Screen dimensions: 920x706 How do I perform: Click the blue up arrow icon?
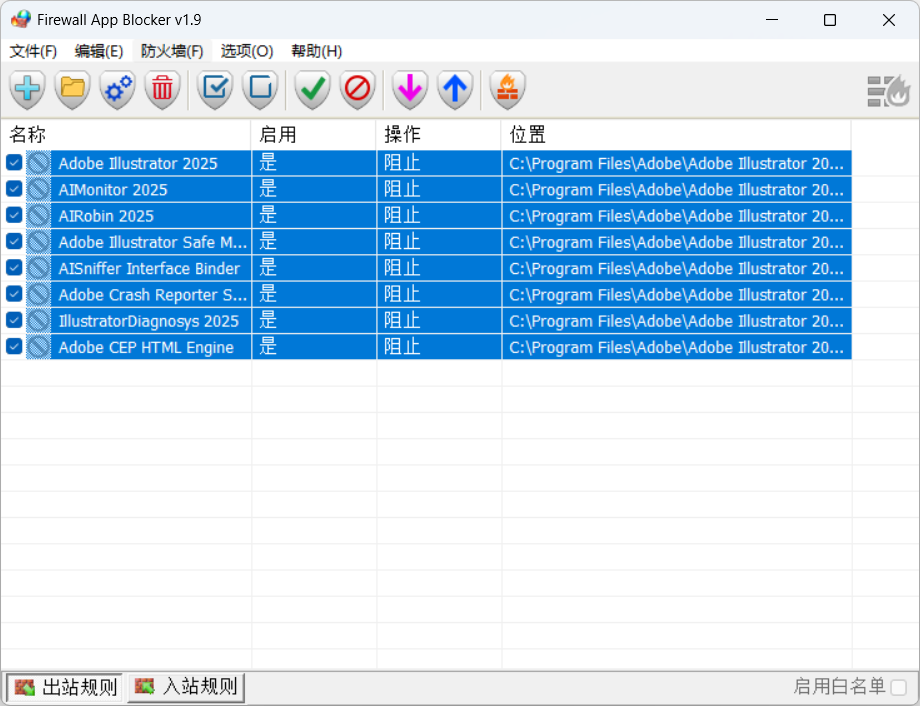click(455, 90)
